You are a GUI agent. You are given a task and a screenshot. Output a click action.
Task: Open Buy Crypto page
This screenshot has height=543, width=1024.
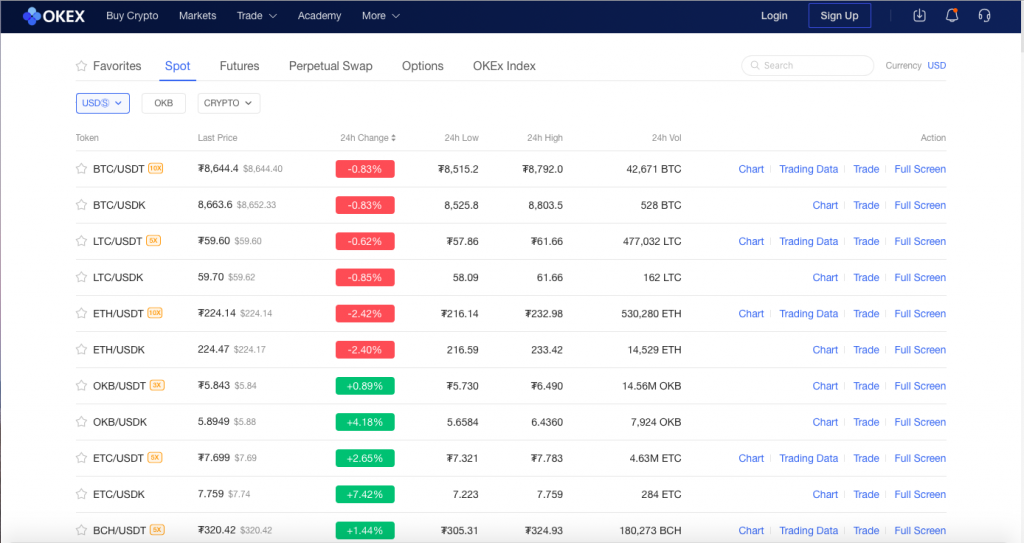pyautogui.click(x=132, y=16)
